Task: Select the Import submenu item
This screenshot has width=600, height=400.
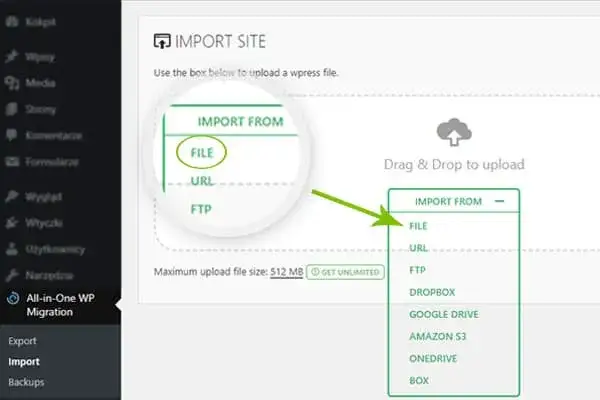Action: pos(24,362)
